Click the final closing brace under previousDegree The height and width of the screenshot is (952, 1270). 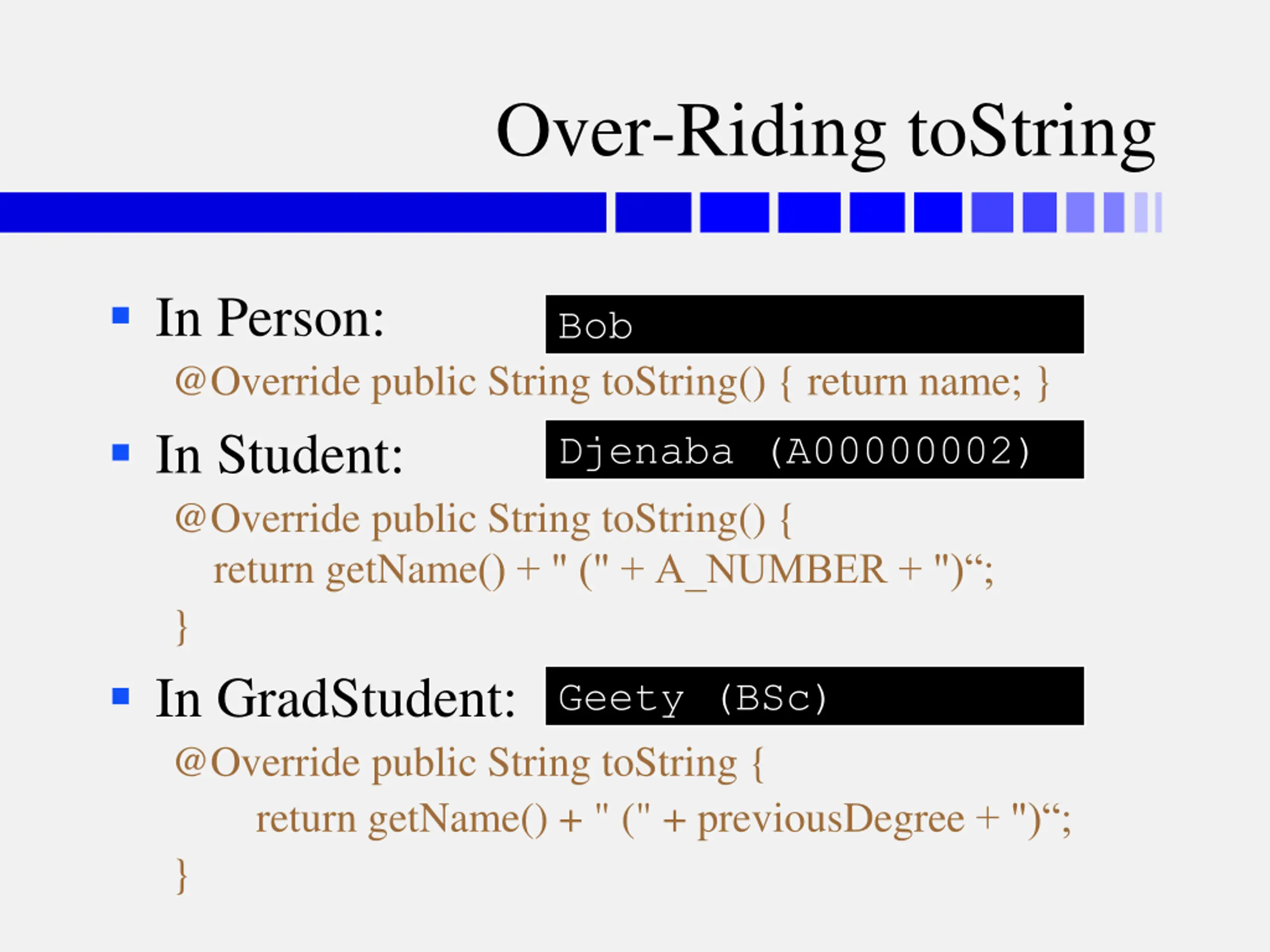[182, 876]
